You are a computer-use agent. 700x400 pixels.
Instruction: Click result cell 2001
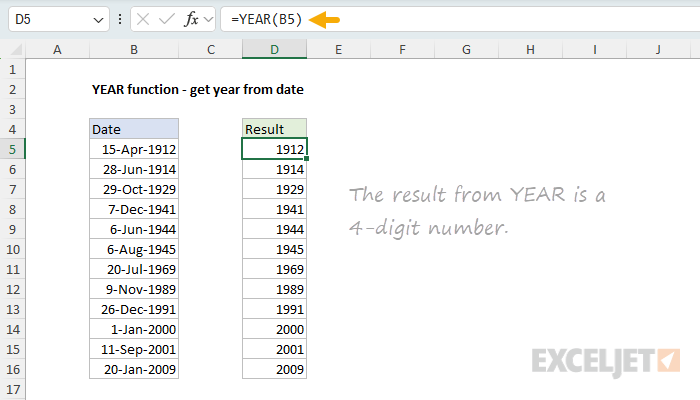pos(275,350)
